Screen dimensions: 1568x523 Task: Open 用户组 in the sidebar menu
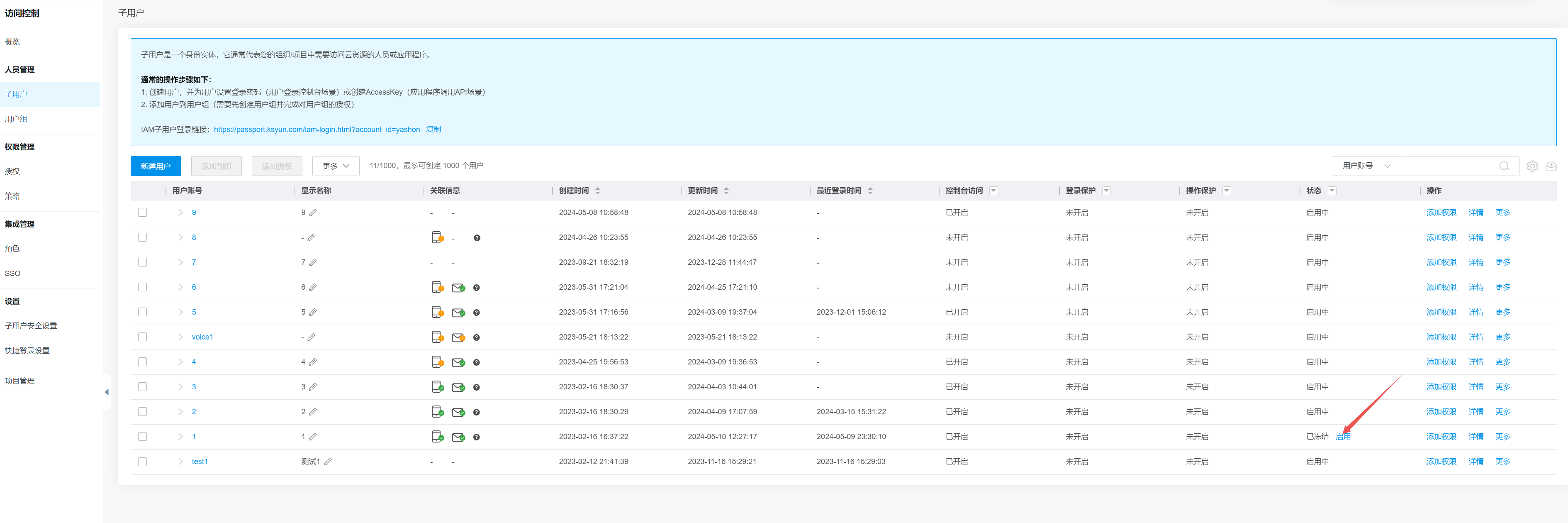click(x=17, y=119)
